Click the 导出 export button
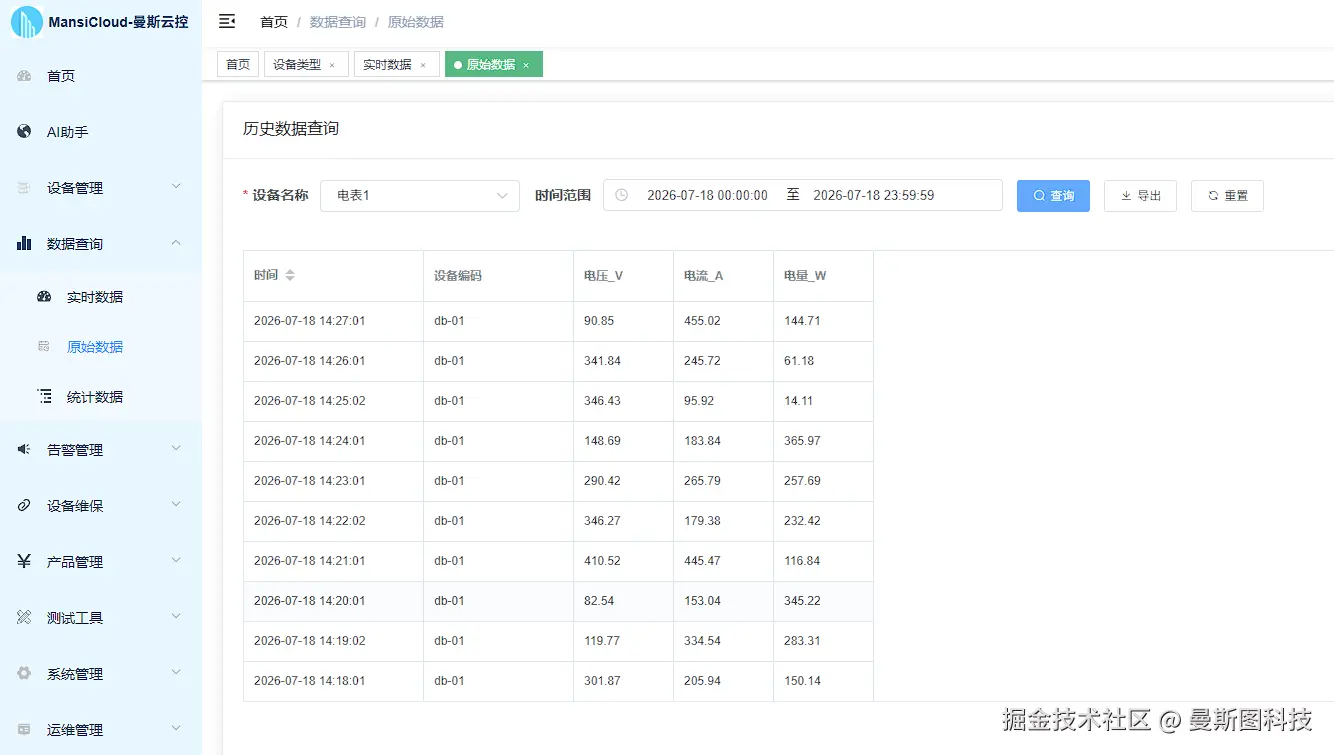The width and height of the screenshot is (1334, 755). click(x=1140, y=195)
